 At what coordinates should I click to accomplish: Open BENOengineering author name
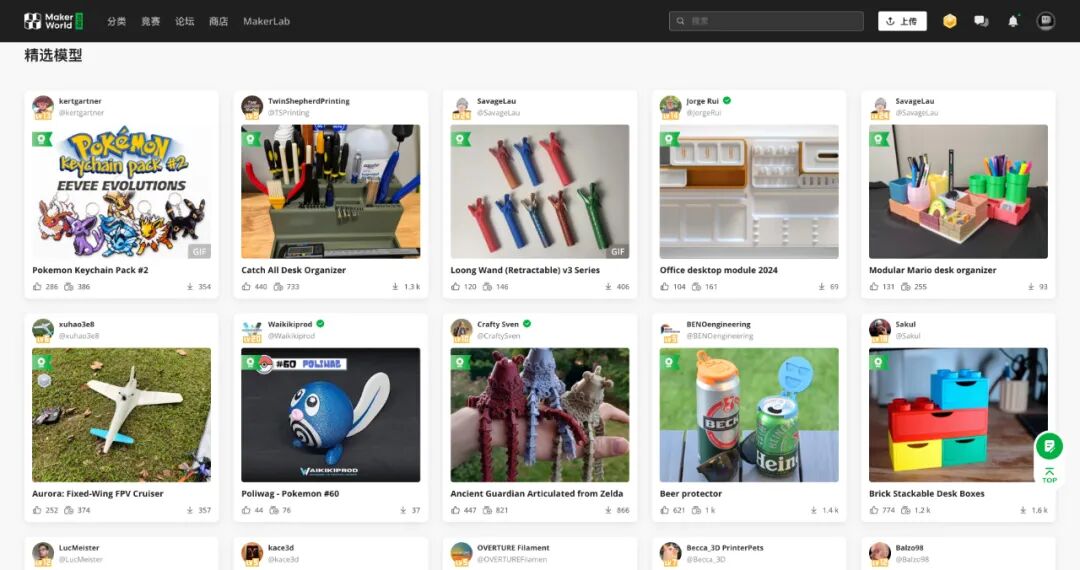click(718, 324)
